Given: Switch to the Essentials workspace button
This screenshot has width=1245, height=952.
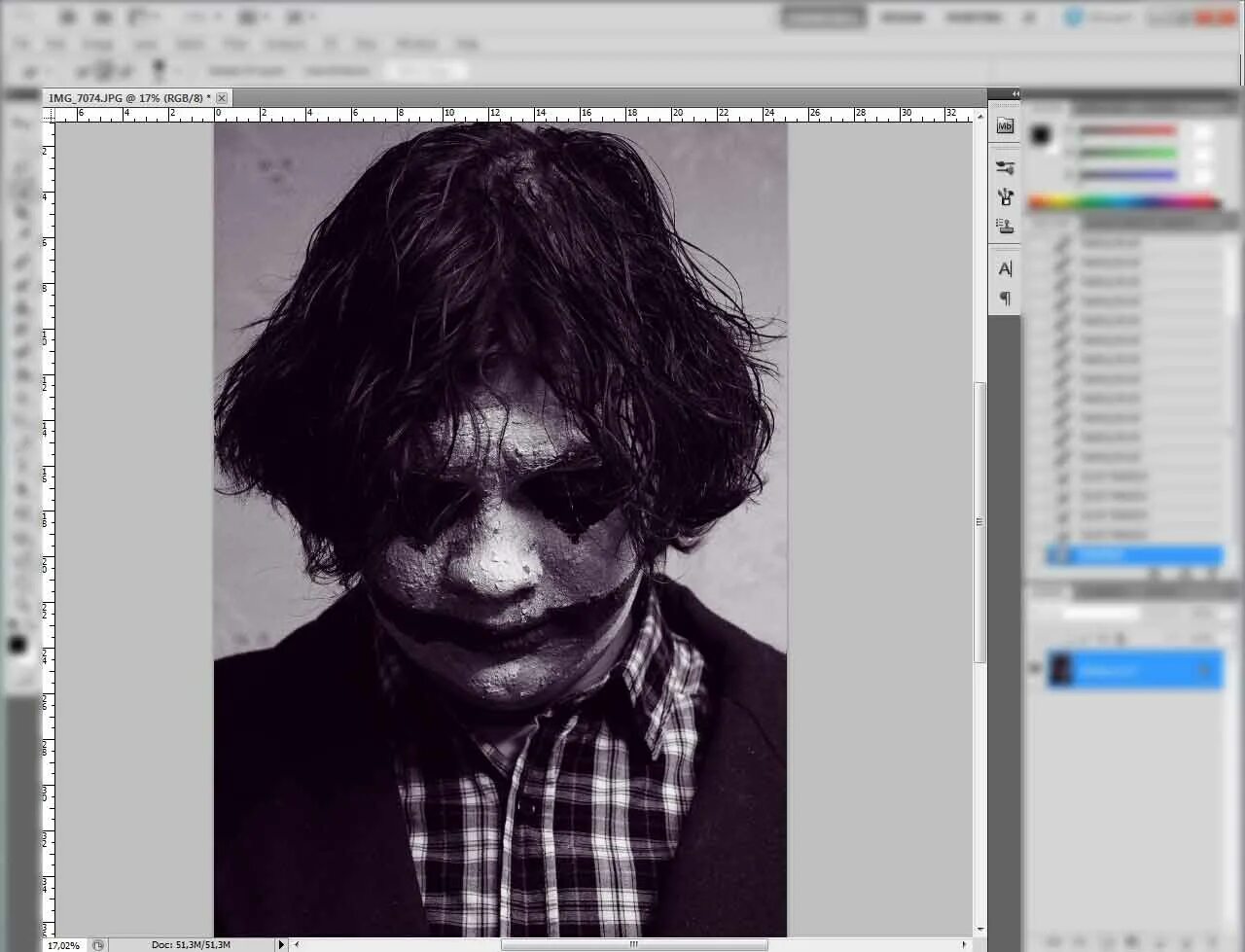Looking at the screenshot, I should point(823,18).
